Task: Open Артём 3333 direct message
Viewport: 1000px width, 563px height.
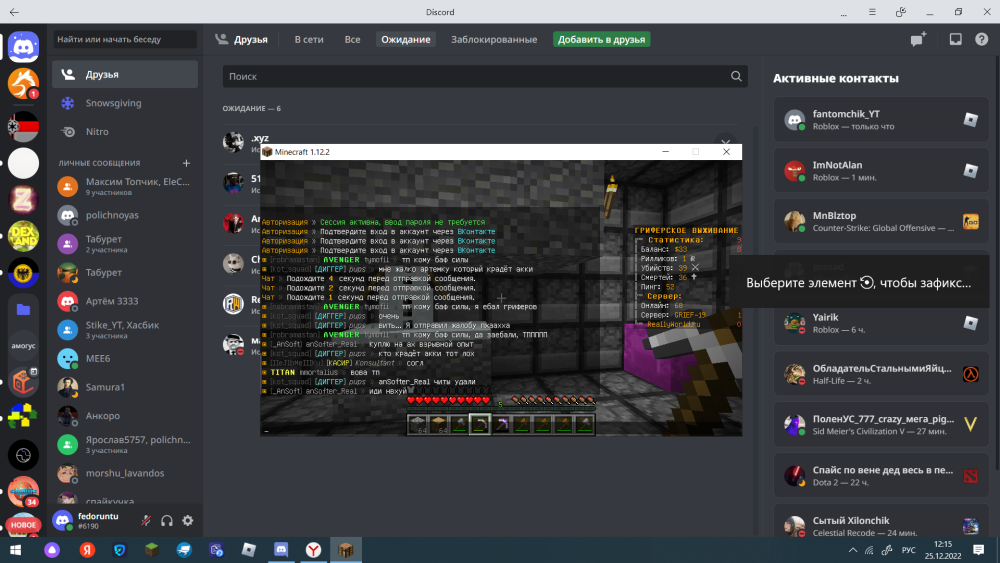Action: click(x=125, y=301)
